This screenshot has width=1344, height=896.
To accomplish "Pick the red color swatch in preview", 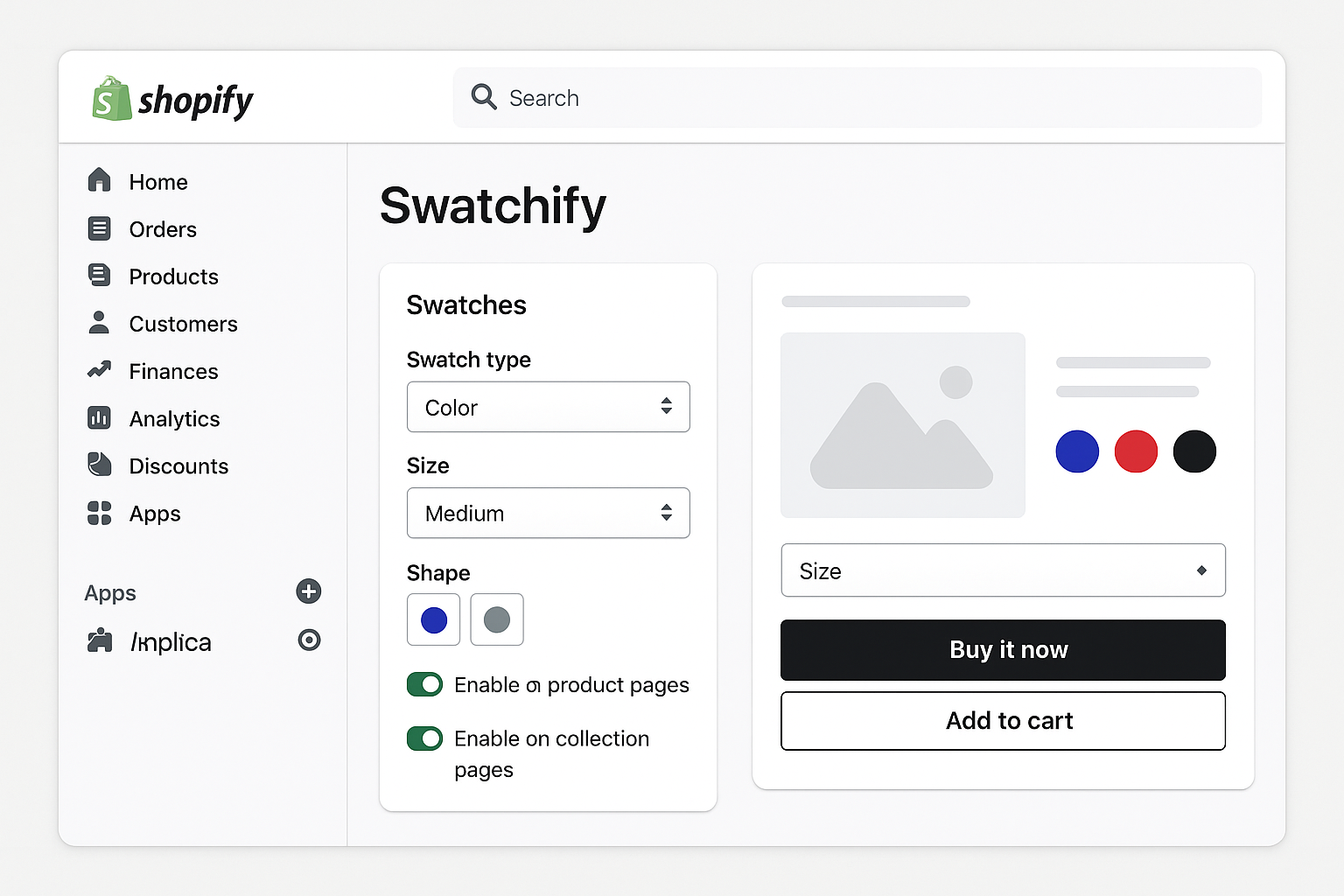I will [x=1136, y=451].
